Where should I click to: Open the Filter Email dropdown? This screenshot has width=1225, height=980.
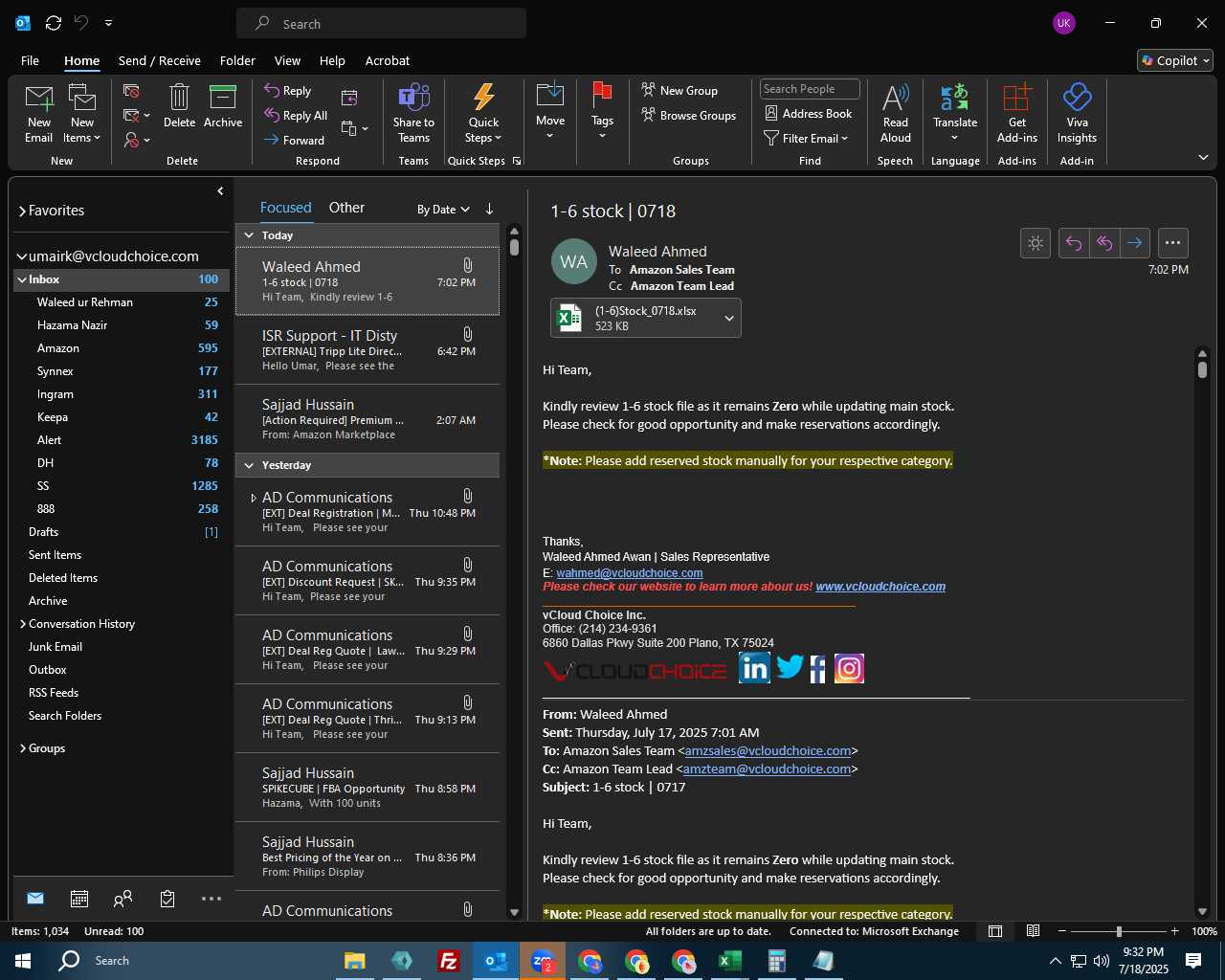pyautogui.click(x=806, y=139)
